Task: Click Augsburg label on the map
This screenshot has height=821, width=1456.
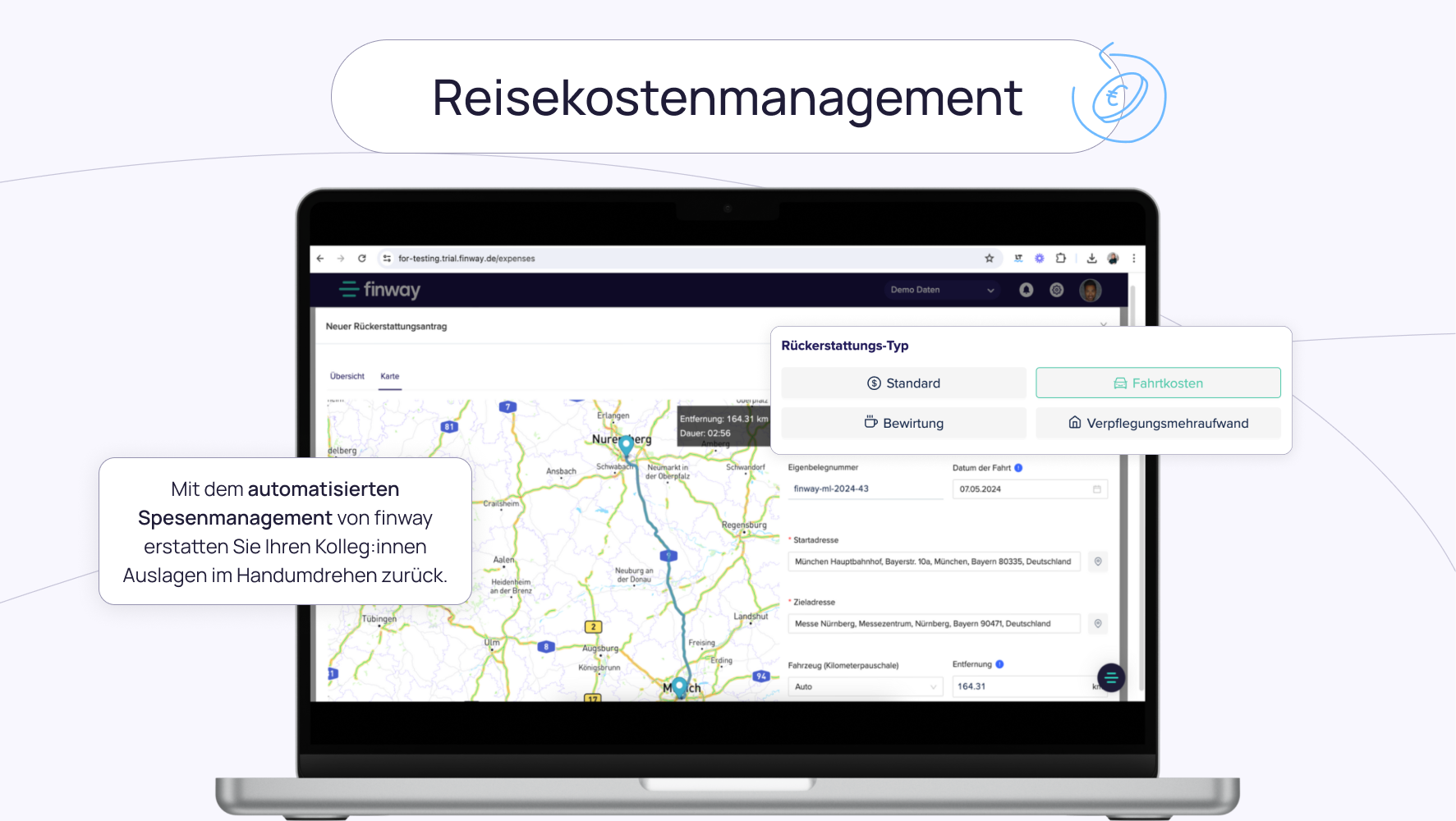Action: click(x=600, y=649)
